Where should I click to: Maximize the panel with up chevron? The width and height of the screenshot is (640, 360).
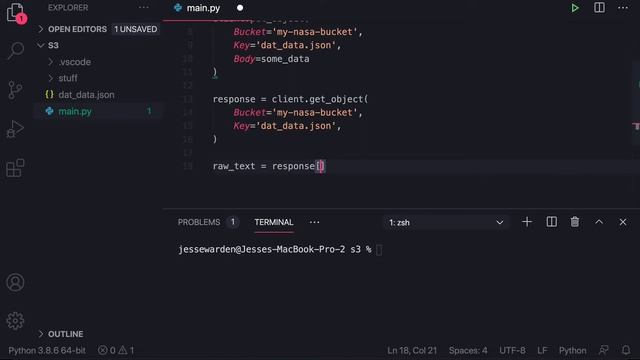coord(599,222)
